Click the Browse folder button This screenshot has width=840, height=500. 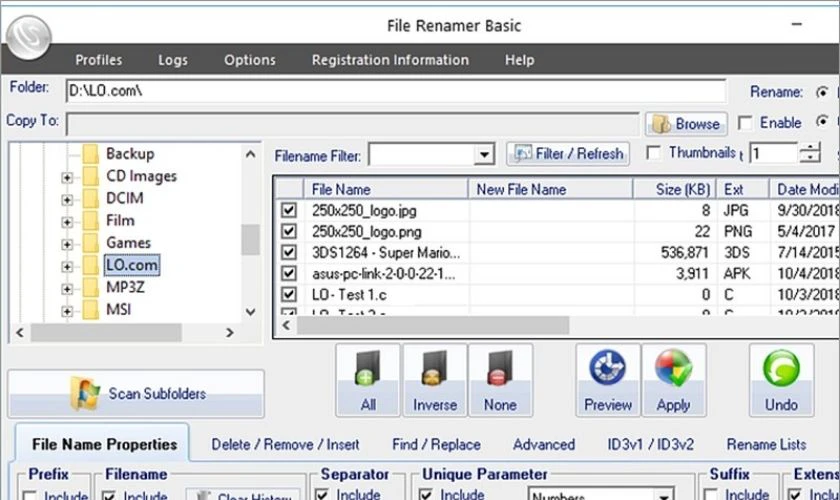pyautogui.click(x=685, y=124)
